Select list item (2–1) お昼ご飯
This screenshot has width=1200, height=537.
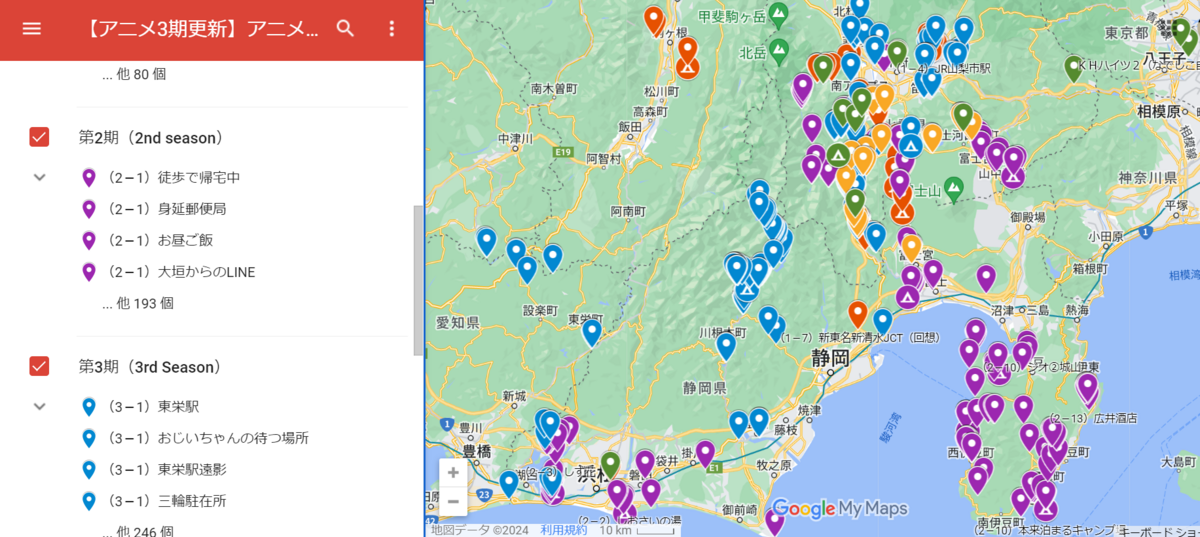(x=157, y=240)
